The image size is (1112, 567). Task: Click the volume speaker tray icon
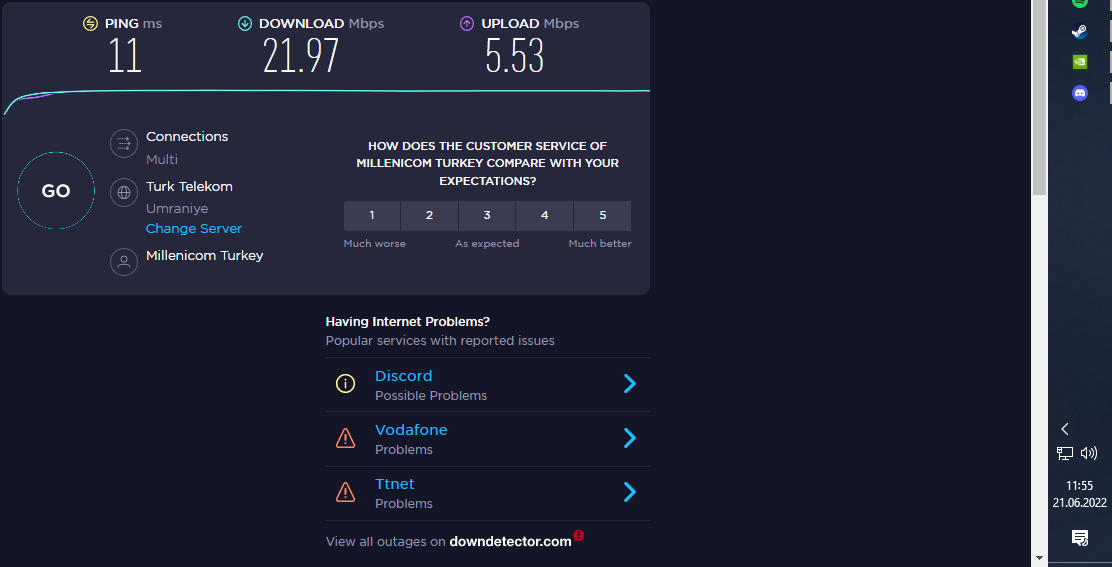(1089, 454)
